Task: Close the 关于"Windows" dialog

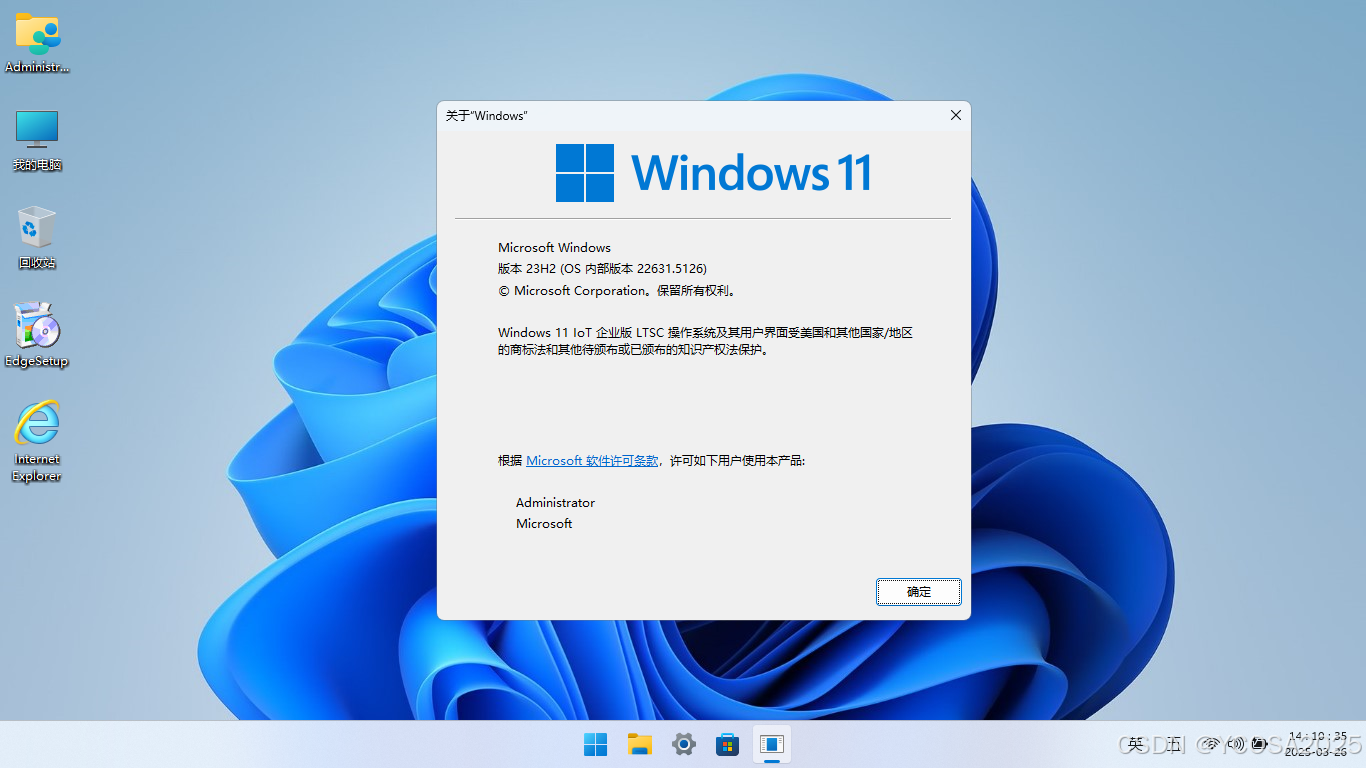Action: 955,116
